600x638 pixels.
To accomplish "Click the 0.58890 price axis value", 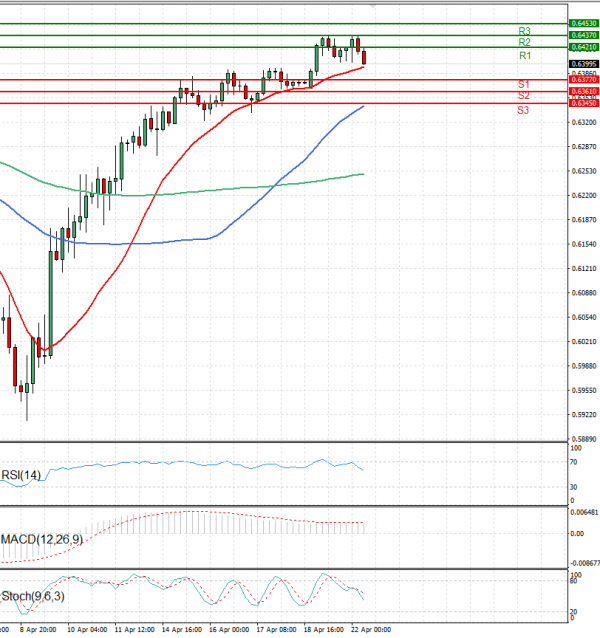I will tap(584, 439).
